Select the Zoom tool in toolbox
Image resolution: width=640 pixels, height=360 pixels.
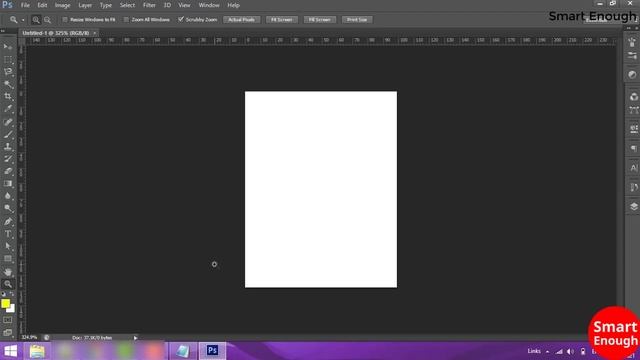[x=8, y=284]
